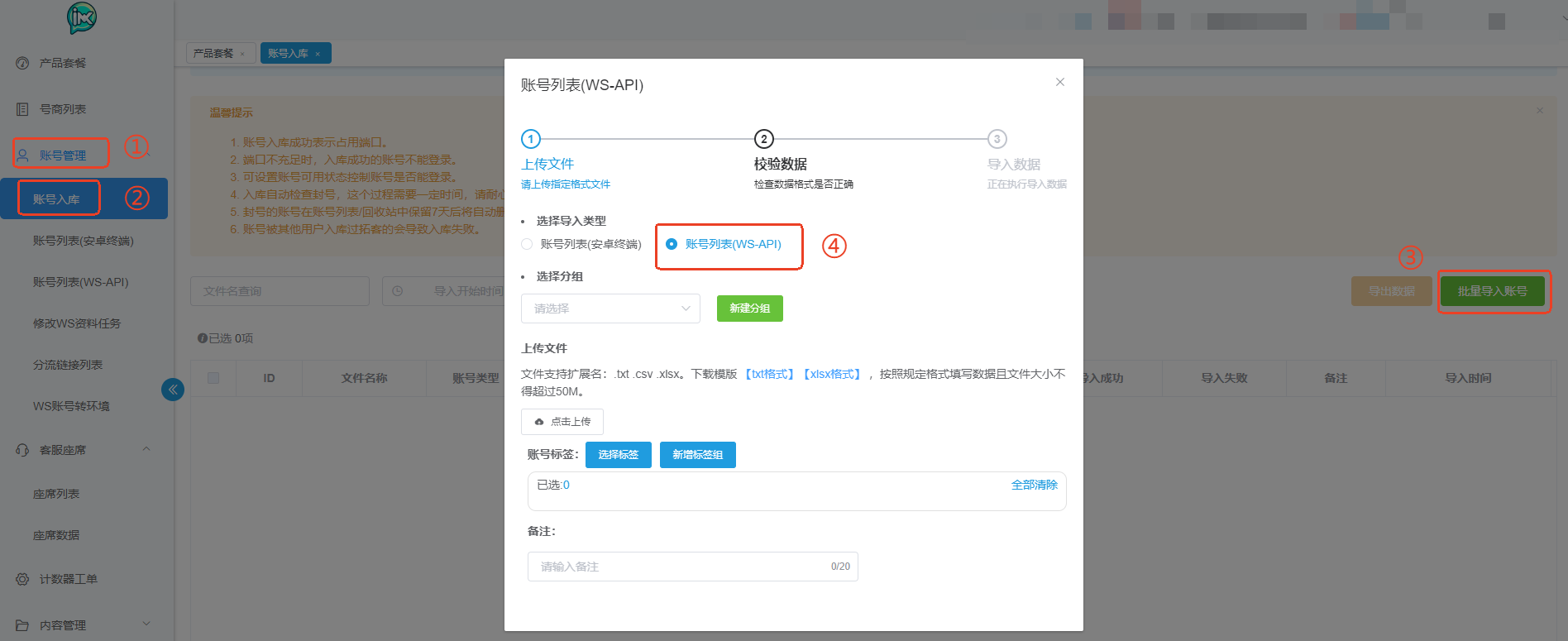Download the 【xlsx格式】 template
1568x641 pixels.
(833, 374)
